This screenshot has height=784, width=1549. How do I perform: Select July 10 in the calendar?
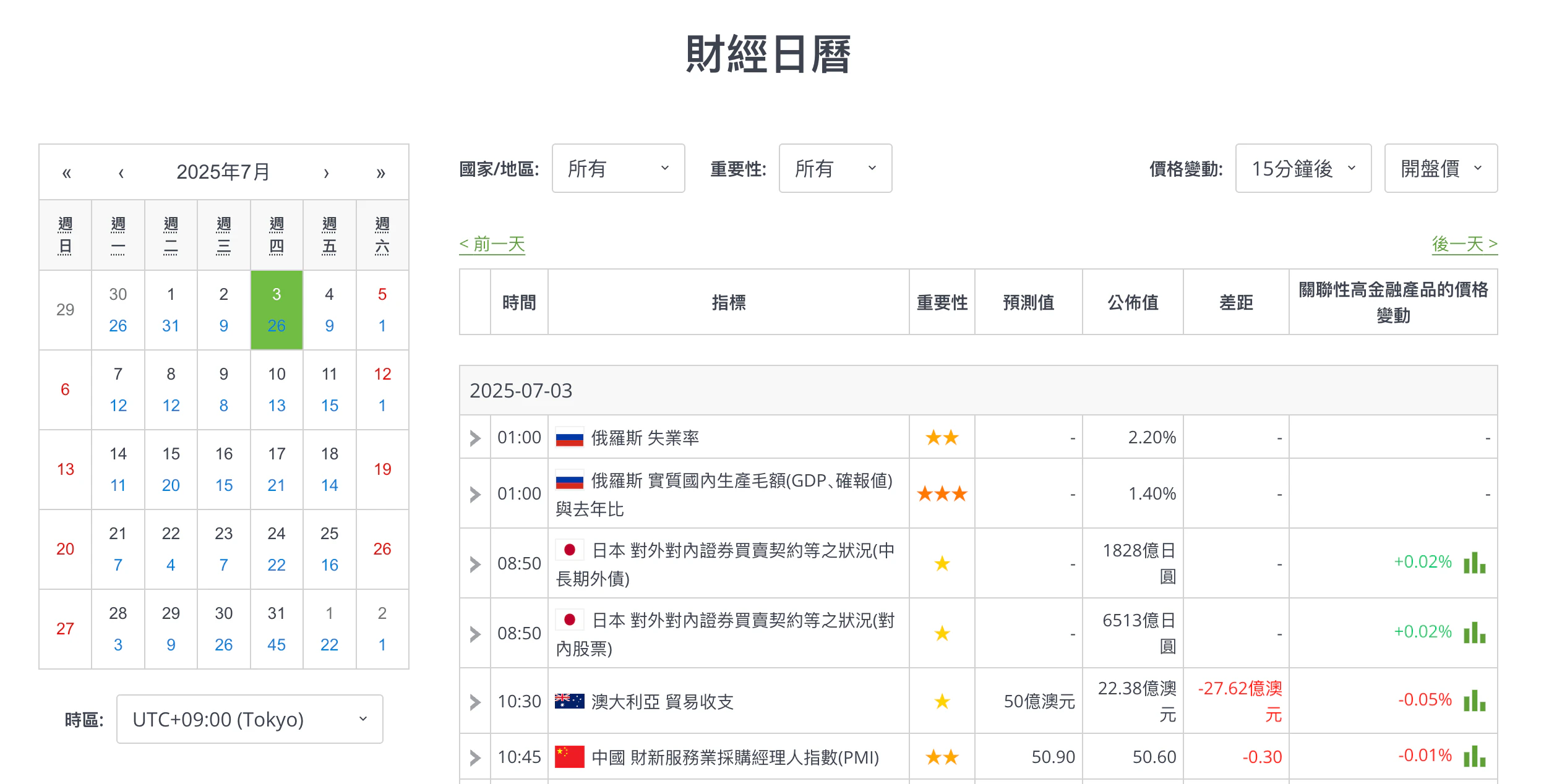click(x=277, y=390)
